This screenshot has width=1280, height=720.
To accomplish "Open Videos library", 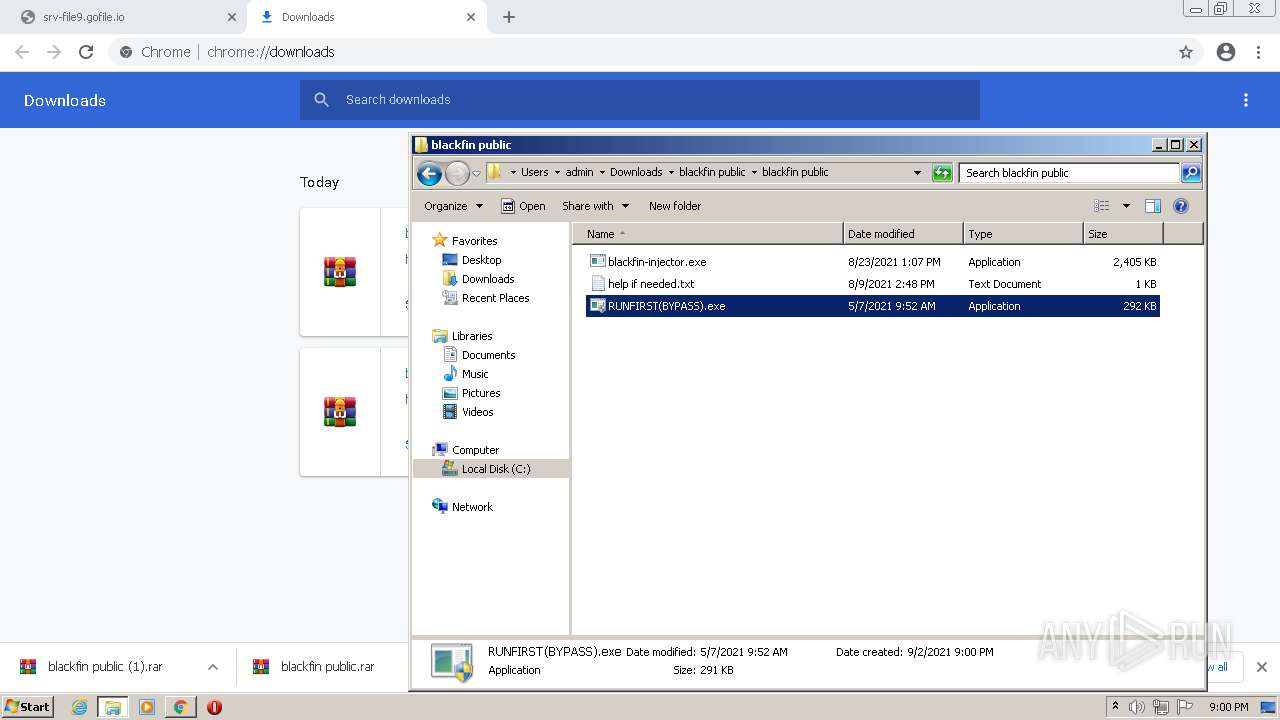I will tap(477, 412).
